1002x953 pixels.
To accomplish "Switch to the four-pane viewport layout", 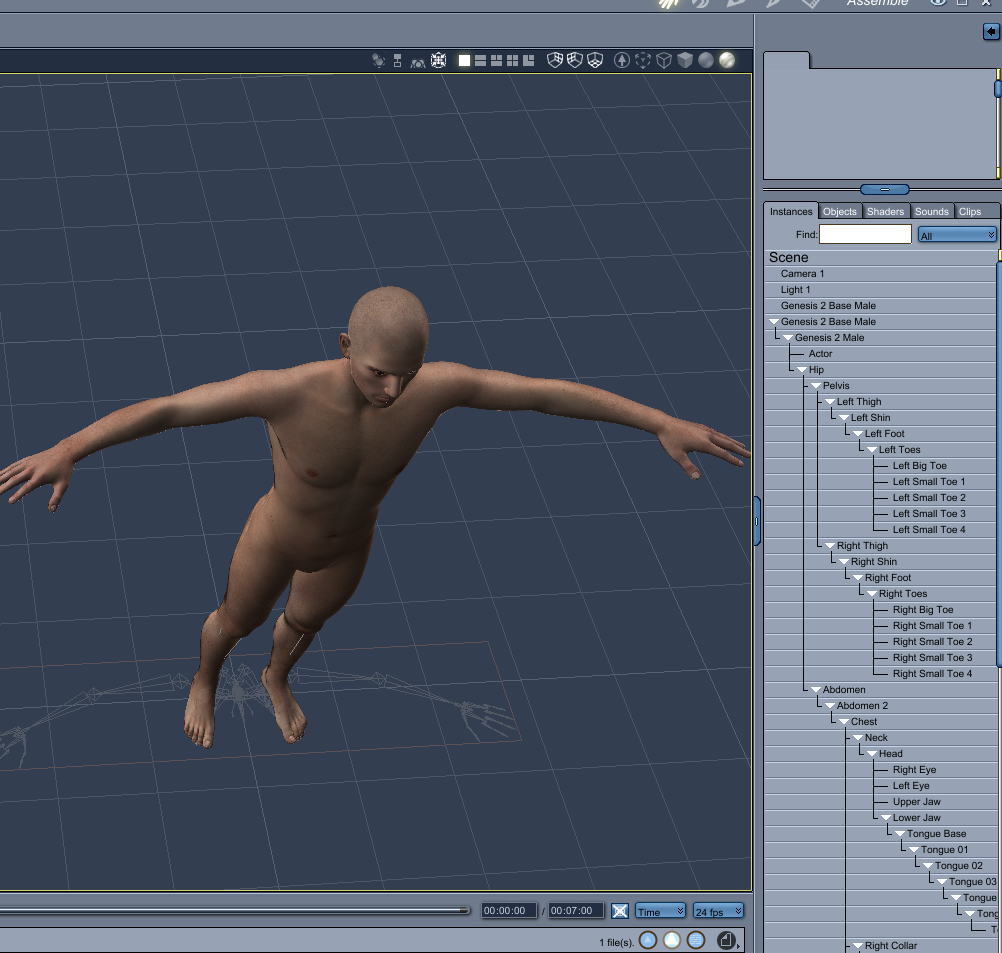I will 512,61.
